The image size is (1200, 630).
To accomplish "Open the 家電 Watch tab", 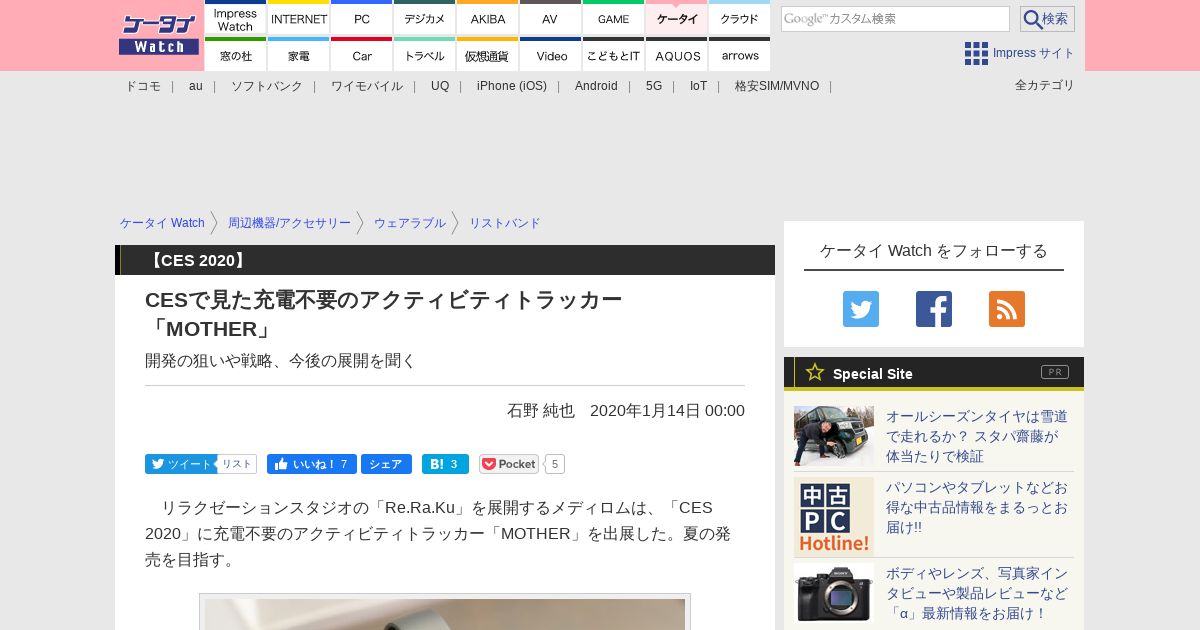I will point(299,55).
